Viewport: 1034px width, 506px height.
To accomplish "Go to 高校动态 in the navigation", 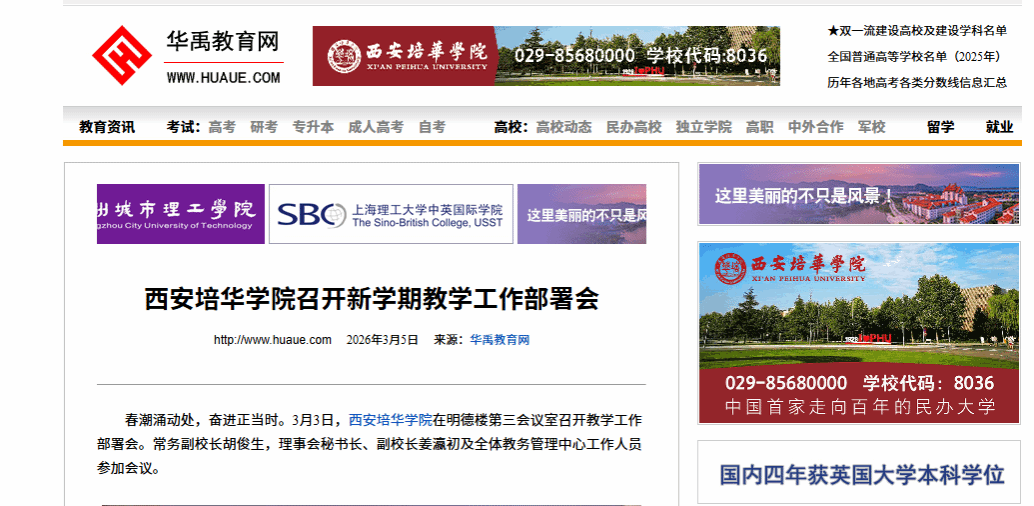I will 564,127.
